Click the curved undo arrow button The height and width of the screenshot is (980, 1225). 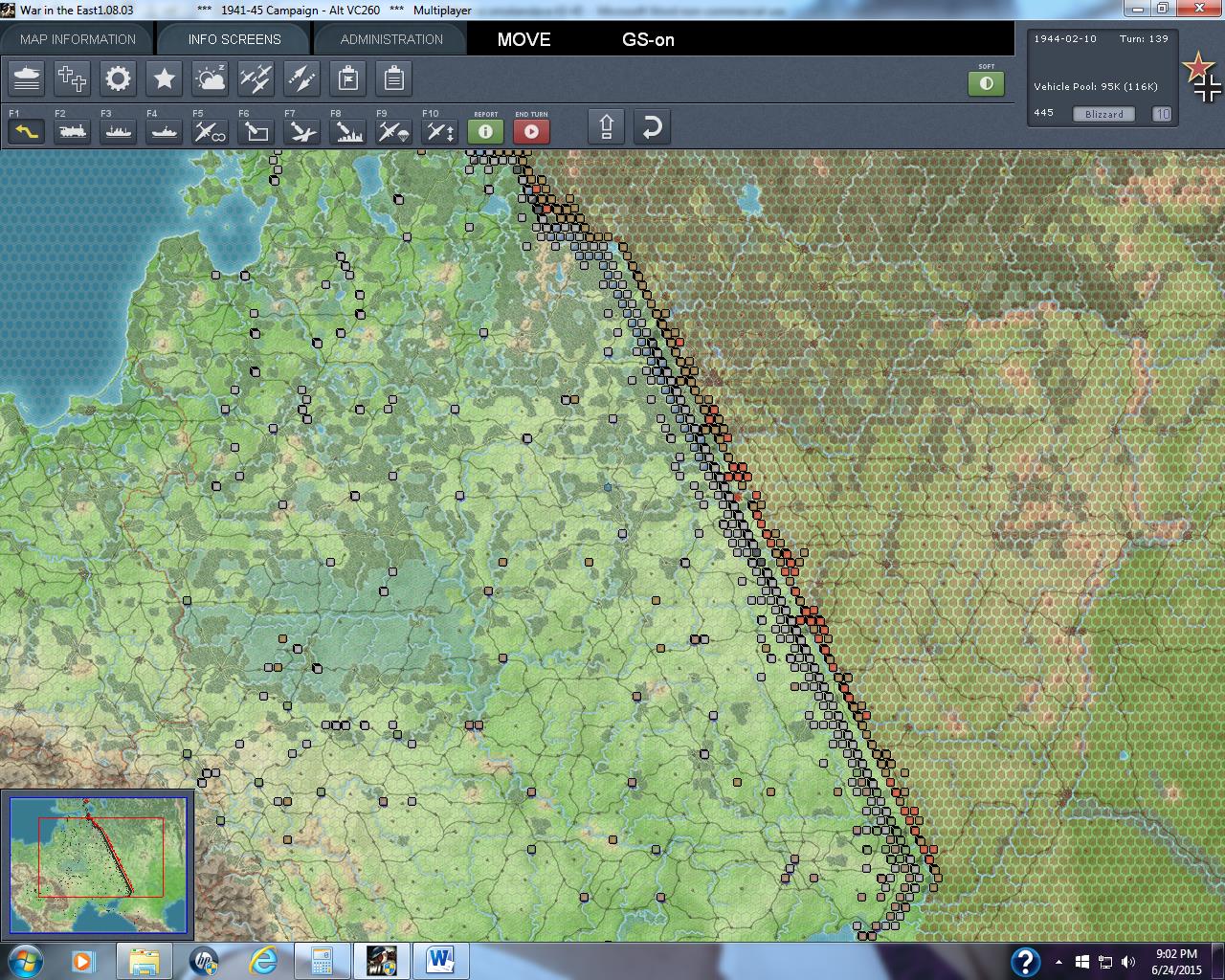652,127
